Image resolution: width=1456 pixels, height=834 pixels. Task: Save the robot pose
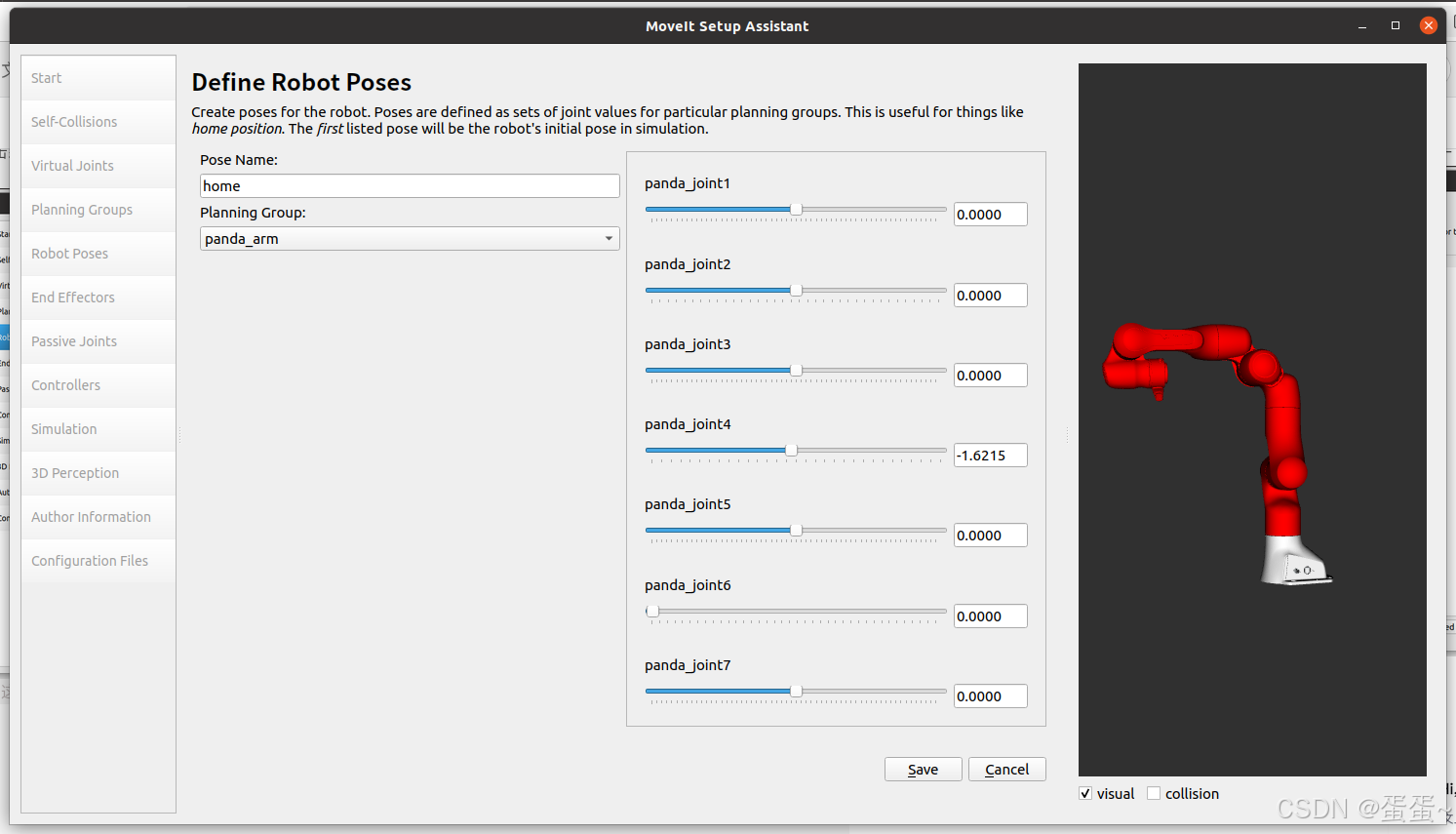pyautogui.click(x=924, y=770)
